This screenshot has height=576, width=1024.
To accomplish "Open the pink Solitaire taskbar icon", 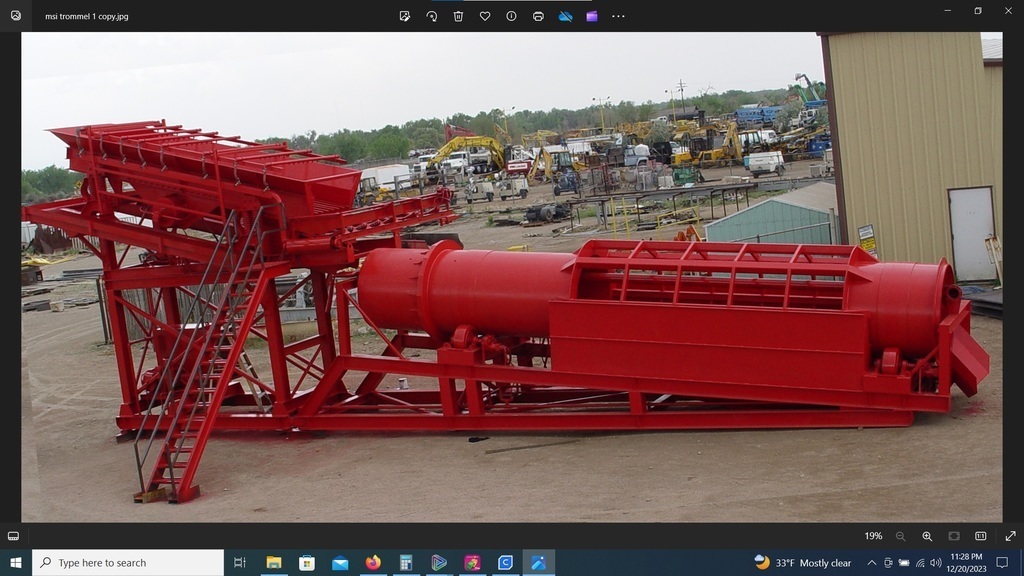I will (x=472, y=562).
